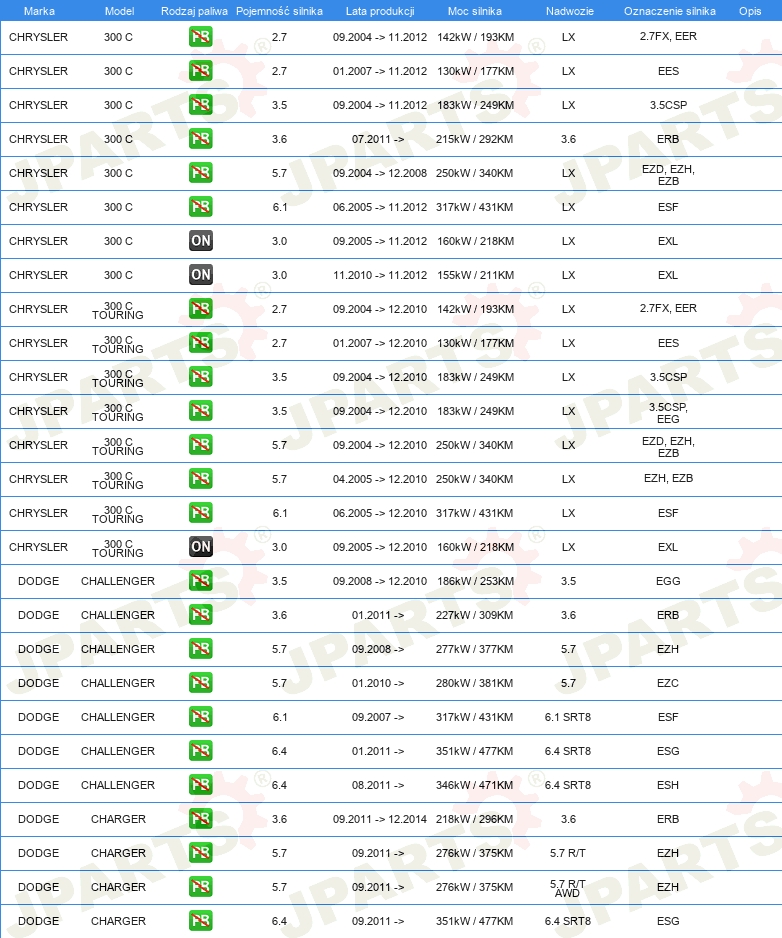Select the 04.2005 -> 12.2010 date cell
The width and height of the screenshot is (782, 938).
380,479
